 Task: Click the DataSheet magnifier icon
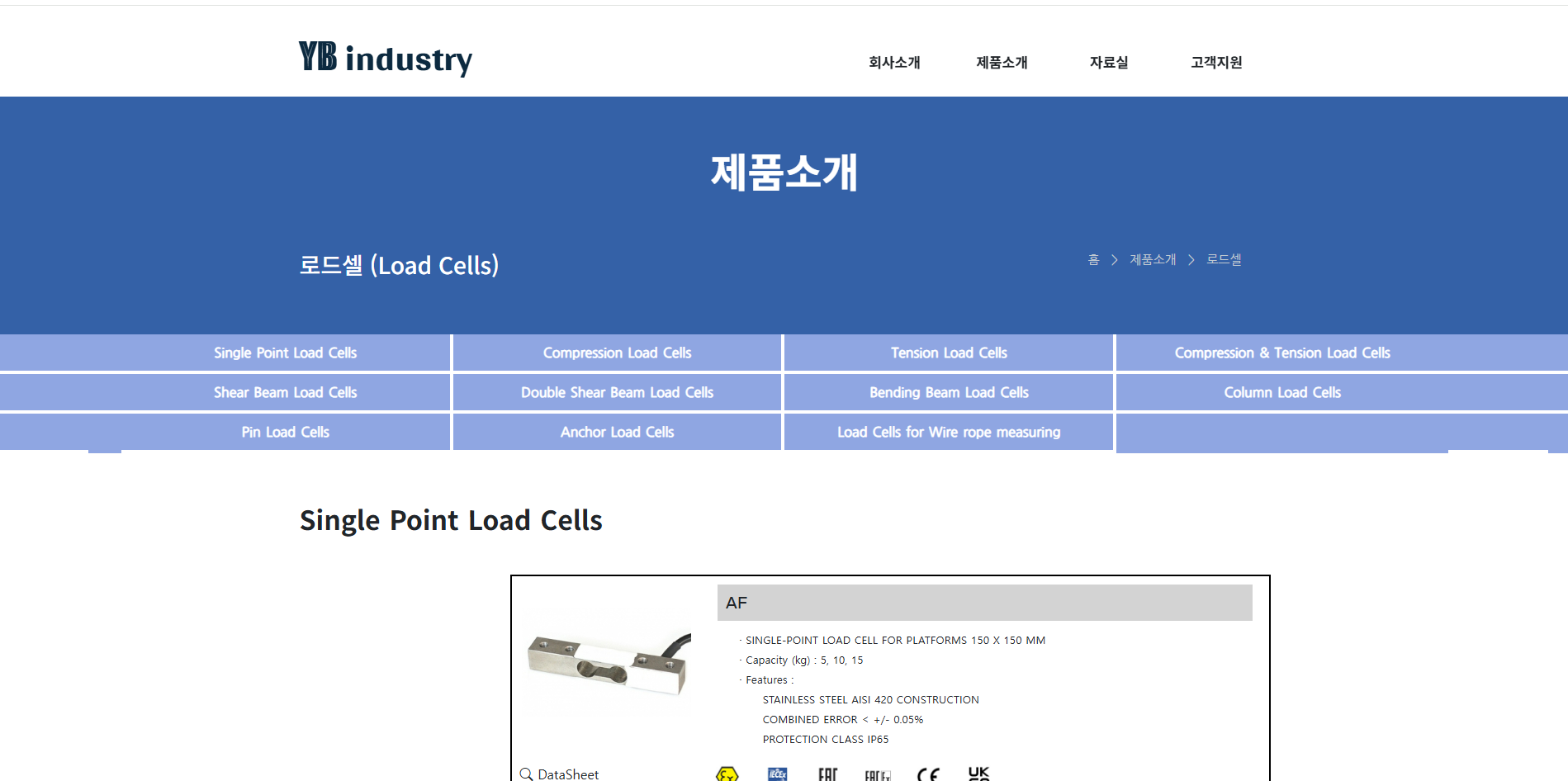pyautogui.click(x=526, y=774)
